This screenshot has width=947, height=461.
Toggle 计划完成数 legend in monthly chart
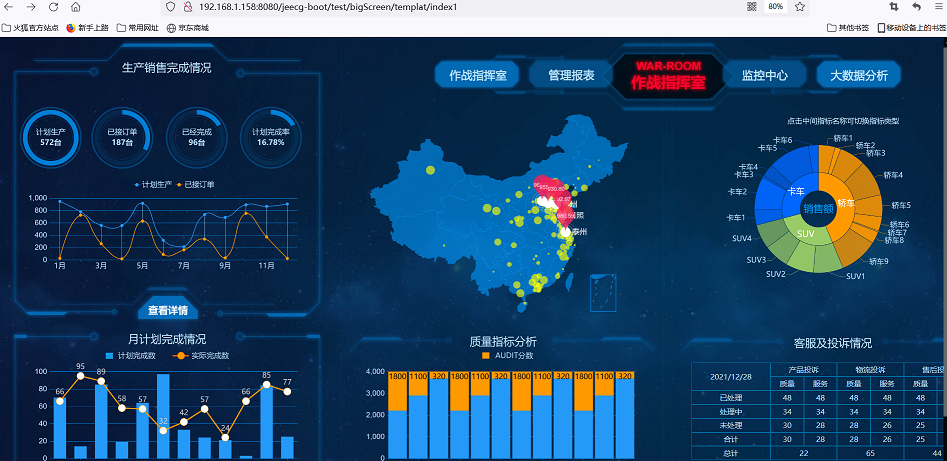click(131, 355)
